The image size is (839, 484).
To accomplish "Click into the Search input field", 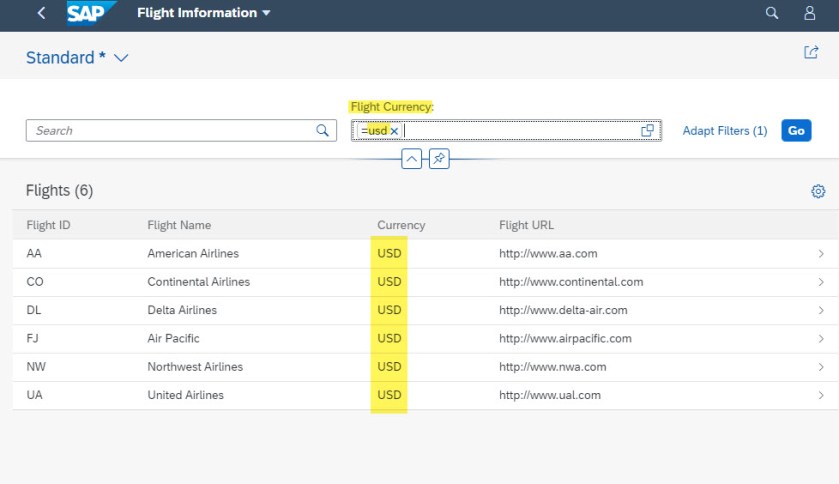I will click(x=170, y=131).
